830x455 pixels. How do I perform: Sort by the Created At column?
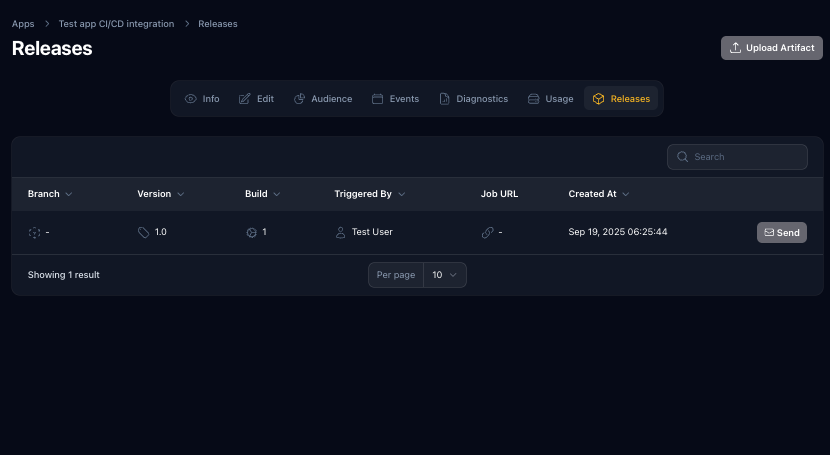click(x=598, y=194)
